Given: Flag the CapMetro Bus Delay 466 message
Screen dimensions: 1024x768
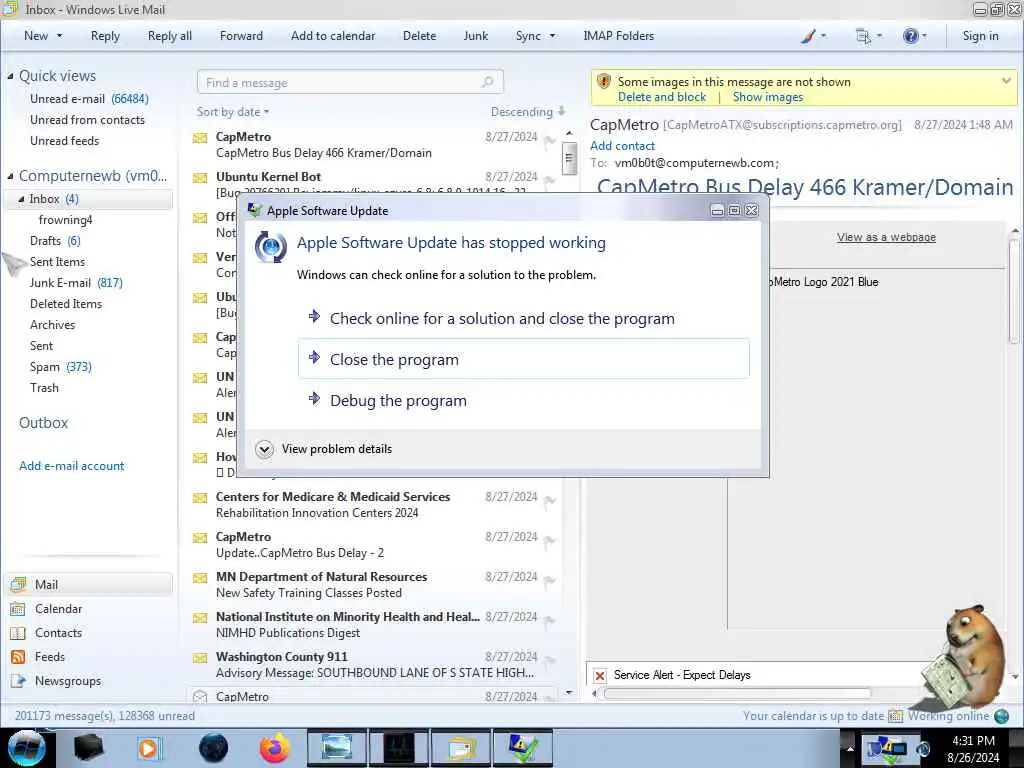Looking at the screenshot, I should [x=549, y=141].
